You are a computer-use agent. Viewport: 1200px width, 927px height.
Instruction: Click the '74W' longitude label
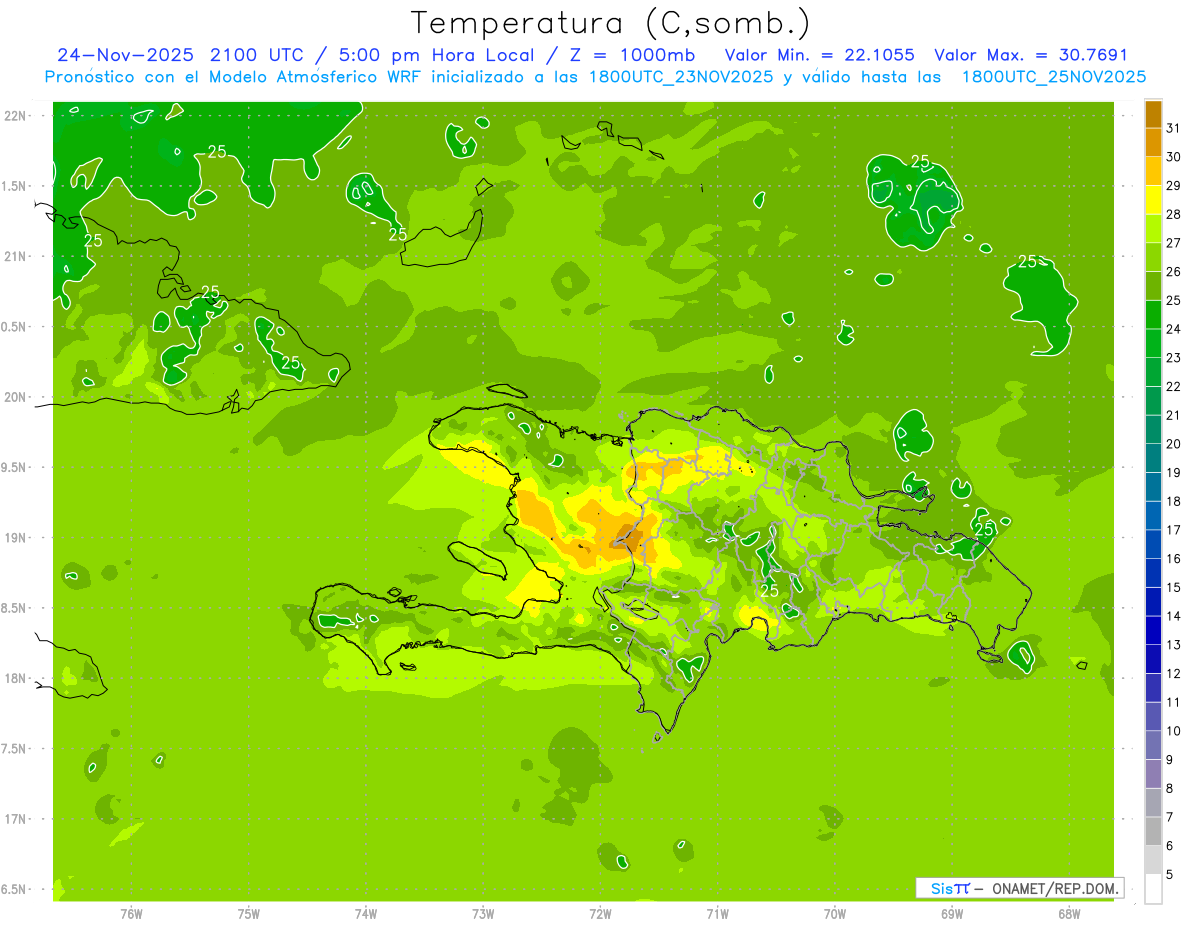pyautogui.click(x=365, y=914)
